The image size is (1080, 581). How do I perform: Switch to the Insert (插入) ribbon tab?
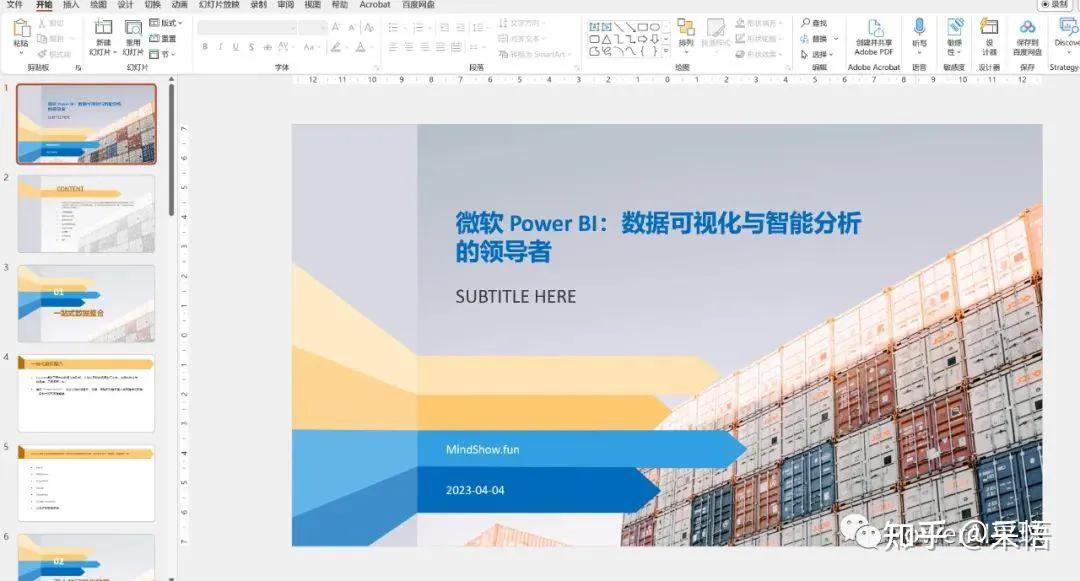[x=70, y=6]
